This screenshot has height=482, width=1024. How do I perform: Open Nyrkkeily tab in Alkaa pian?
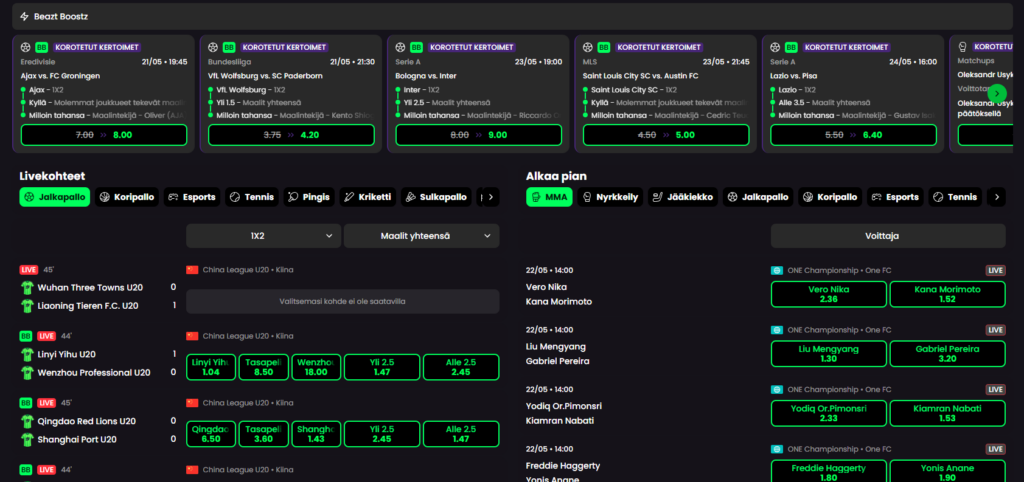(610, 197)
